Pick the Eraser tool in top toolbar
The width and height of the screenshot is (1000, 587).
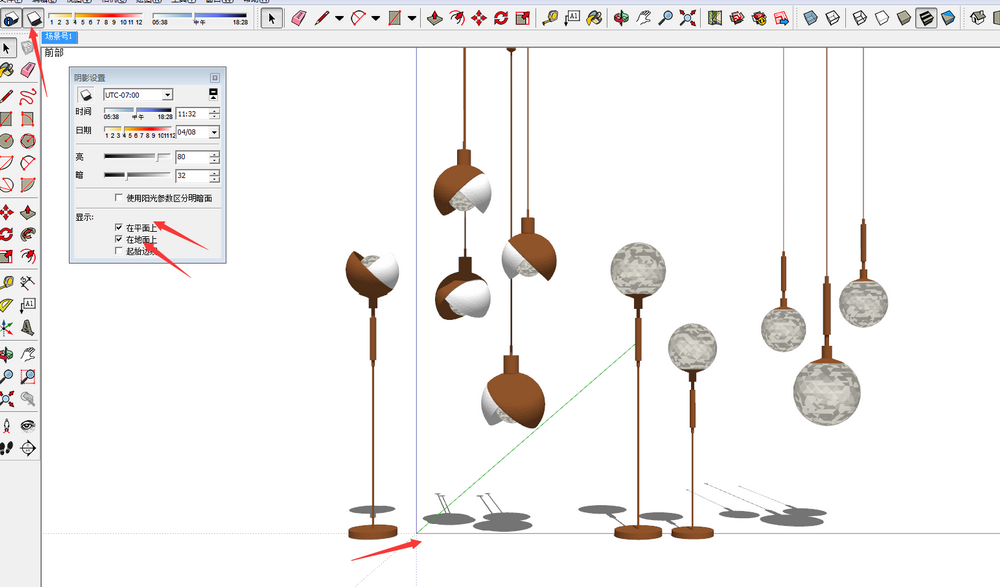(x=298, y=19)
